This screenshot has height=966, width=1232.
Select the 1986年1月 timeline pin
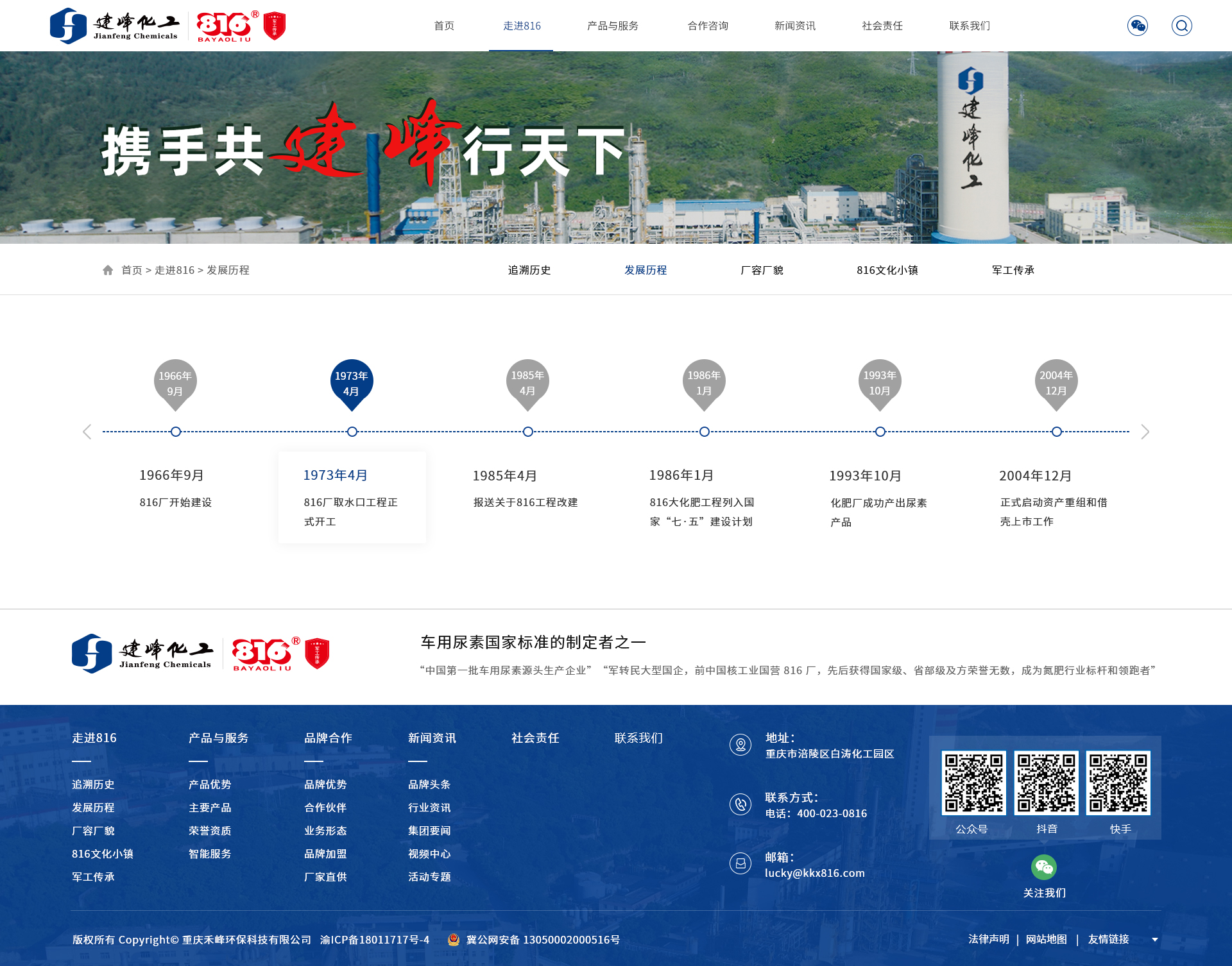pyautogui.click(x=704, y=384)
